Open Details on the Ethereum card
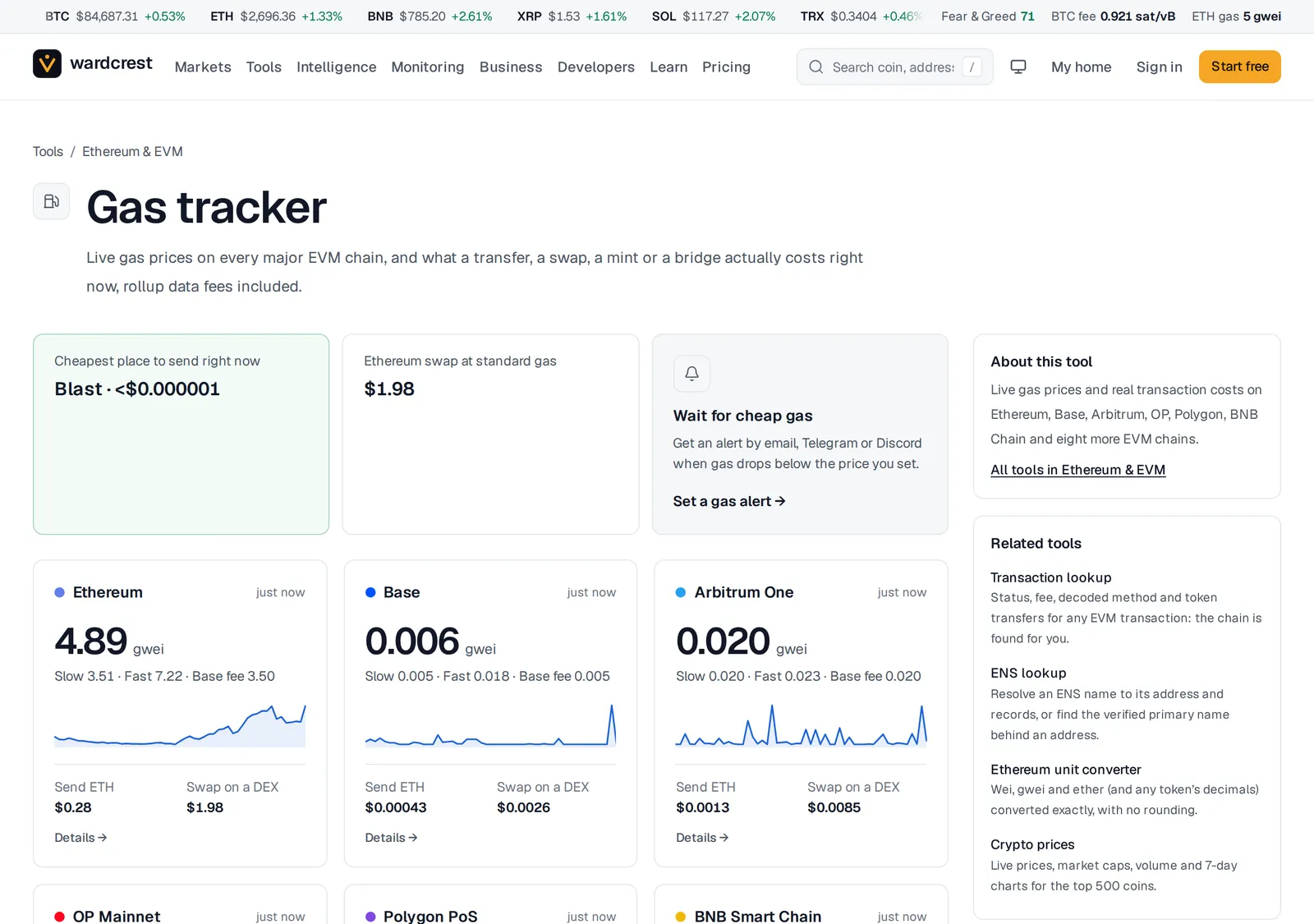 point(80,838)
